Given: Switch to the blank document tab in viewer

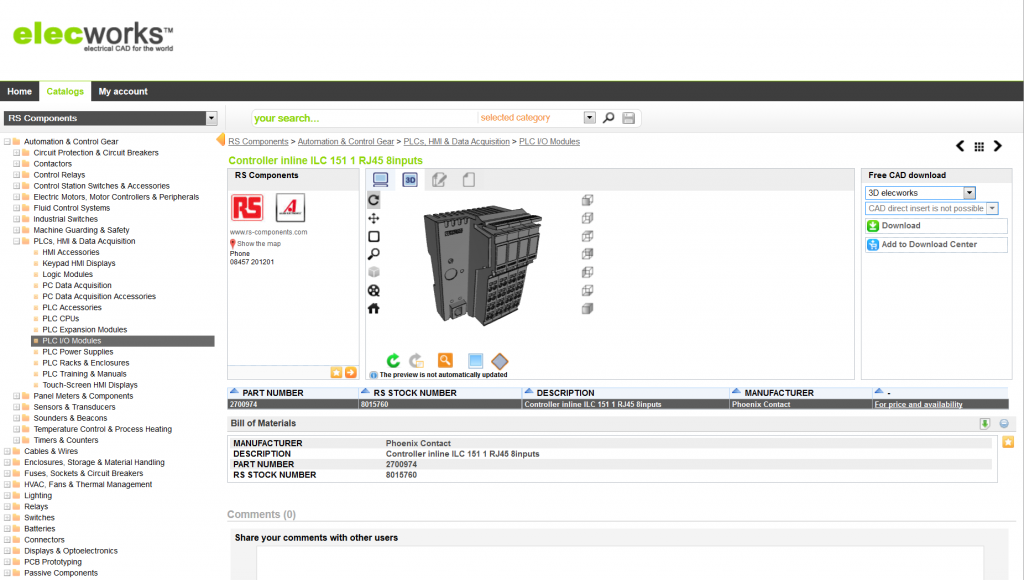Looking at the screenshot, I should coord(468,180).
